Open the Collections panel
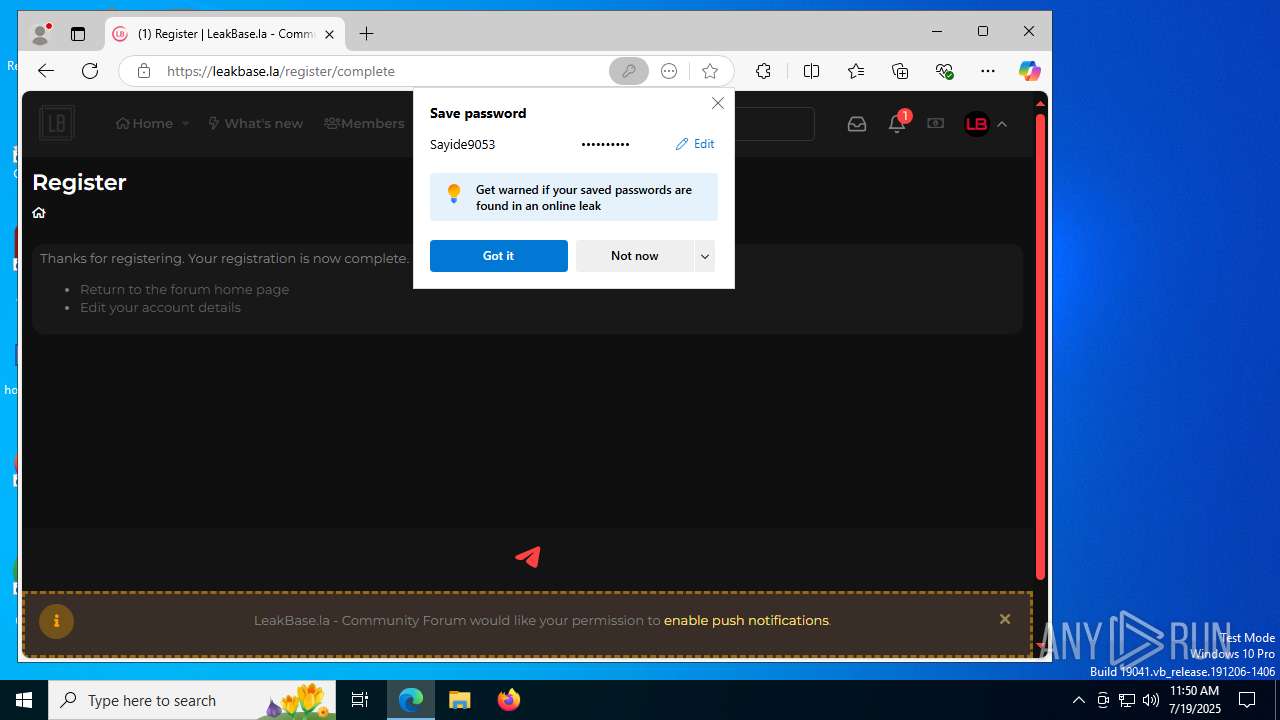Image resolution: width=1280 pixels, height=720 pixels. tap(900, 71)
